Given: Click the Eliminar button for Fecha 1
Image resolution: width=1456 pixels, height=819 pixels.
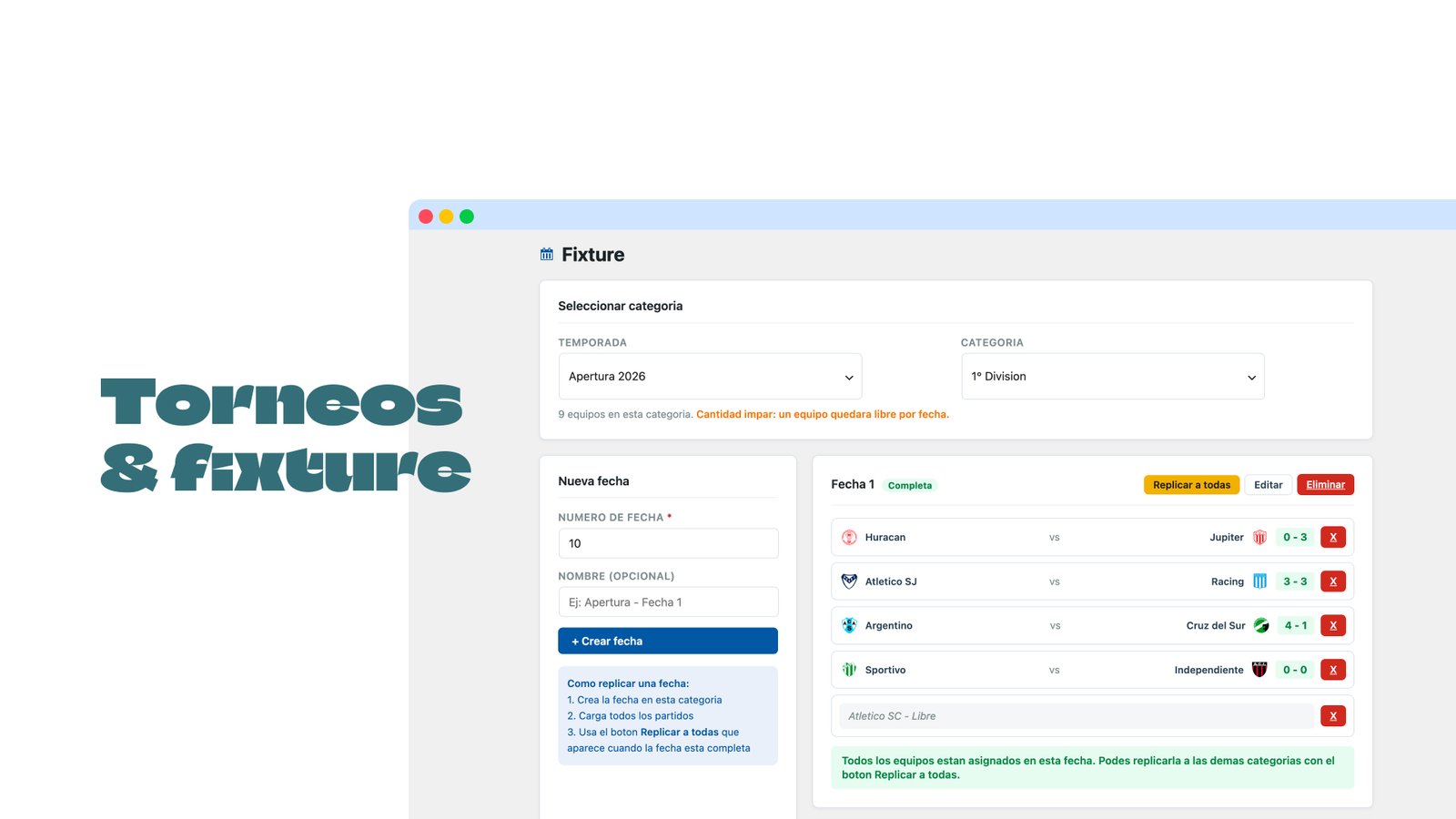Looking at the screenshot, I should [1325, 485].
